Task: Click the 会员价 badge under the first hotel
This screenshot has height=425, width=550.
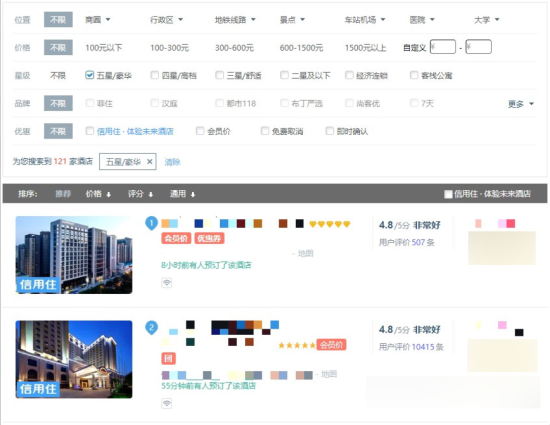Action: 176,238
